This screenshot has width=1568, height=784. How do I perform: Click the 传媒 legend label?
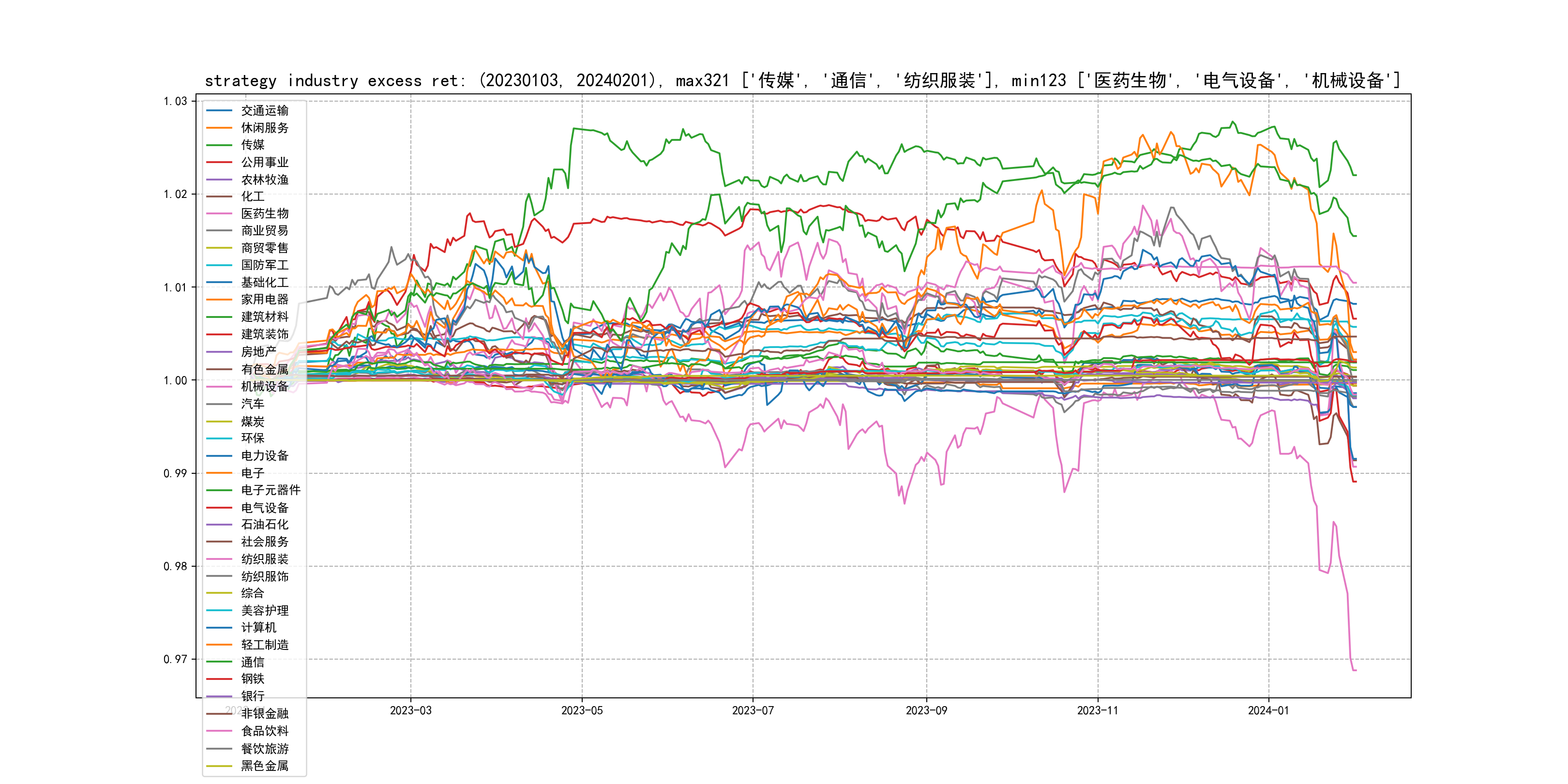(253, 145)
